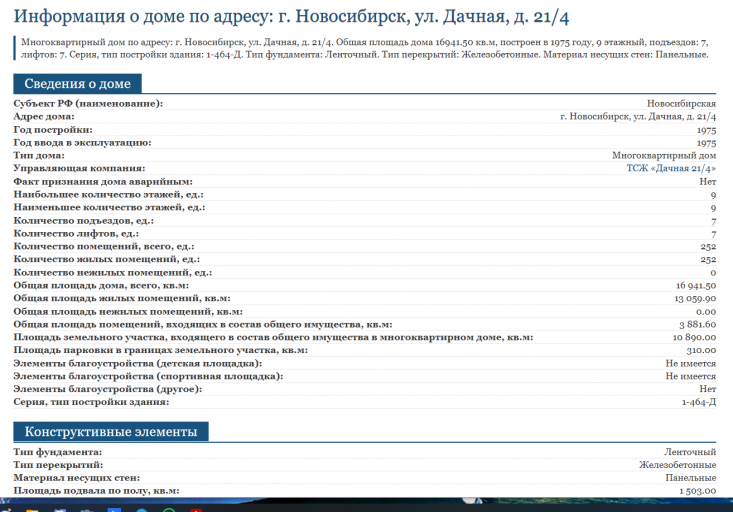733x512 pixels.
Task: Click the label Тип дома
Action: point(39,155)
